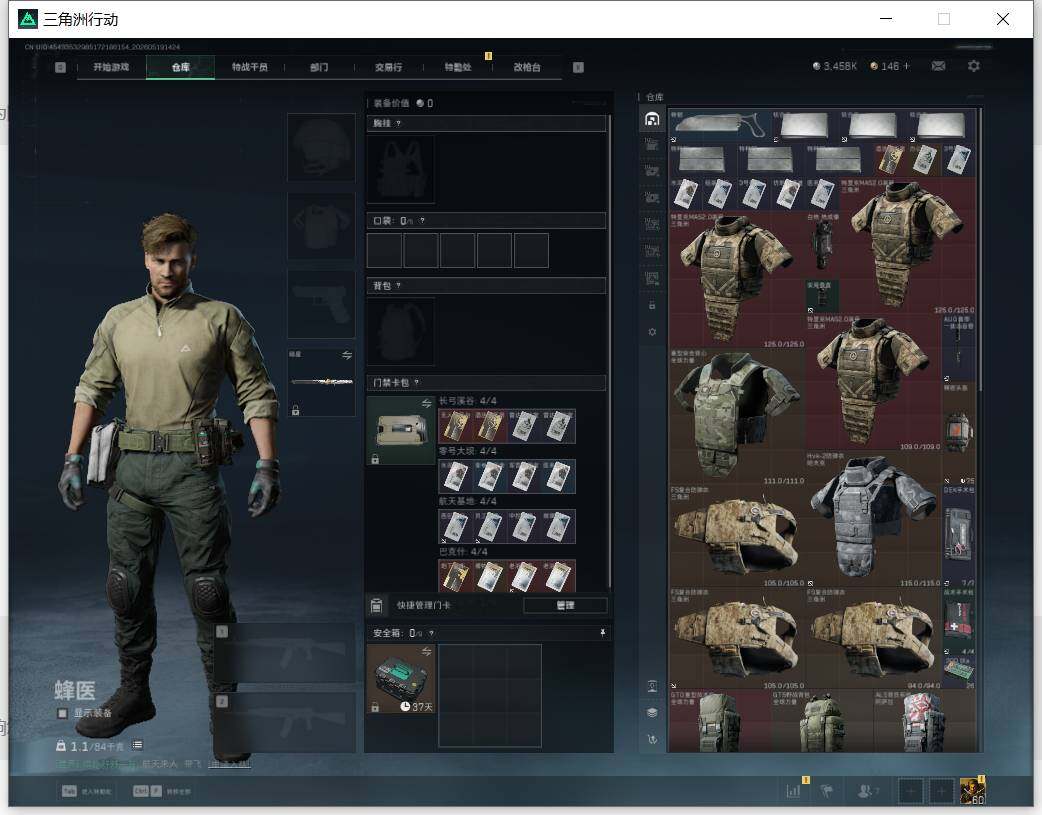Click swap arrows on keycard case
Screen dimensions: 1042x815
(x=427, y=404)
